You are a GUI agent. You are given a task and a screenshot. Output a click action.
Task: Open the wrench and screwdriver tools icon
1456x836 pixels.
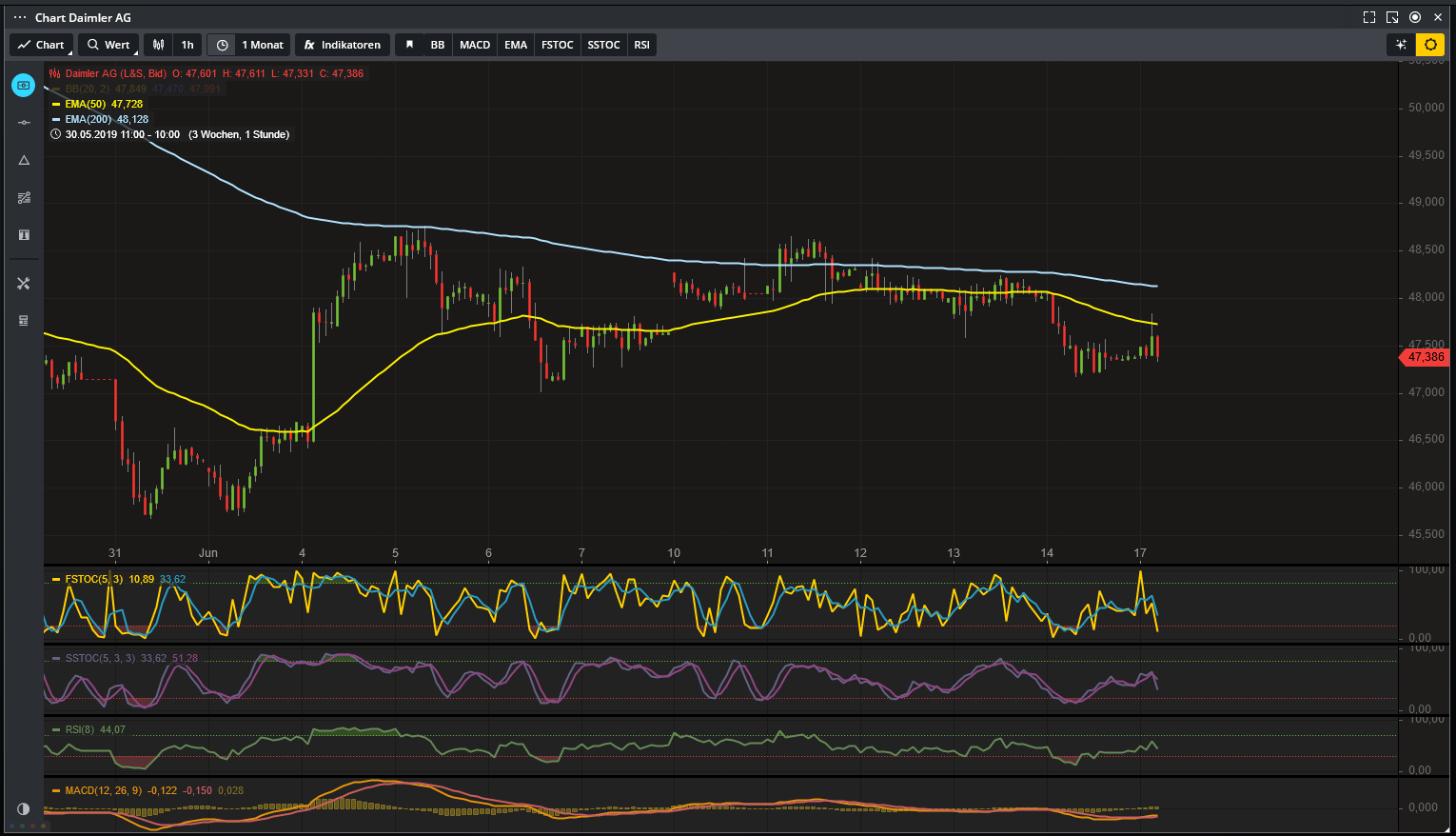click(x=24, y=284)
